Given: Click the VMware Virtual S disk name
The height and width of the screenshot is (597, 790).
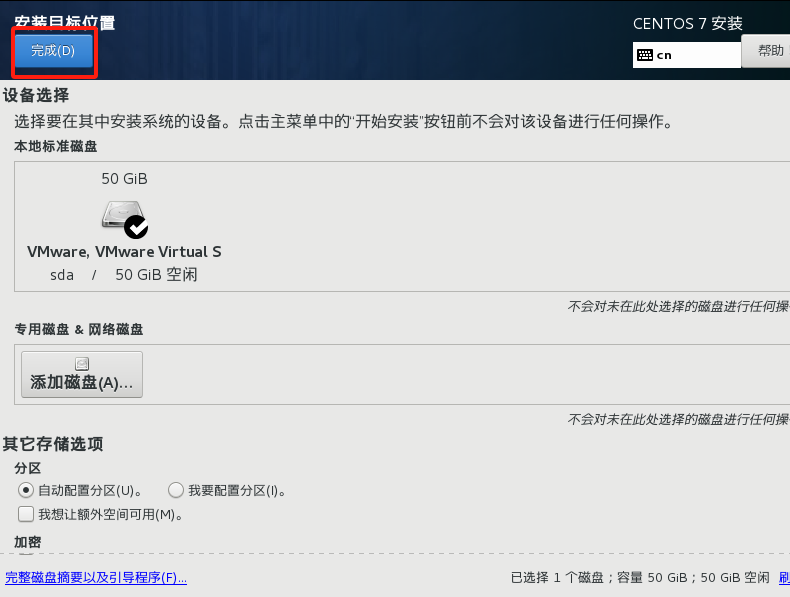Looking at the screenshot, I should (x=124, y=251).
